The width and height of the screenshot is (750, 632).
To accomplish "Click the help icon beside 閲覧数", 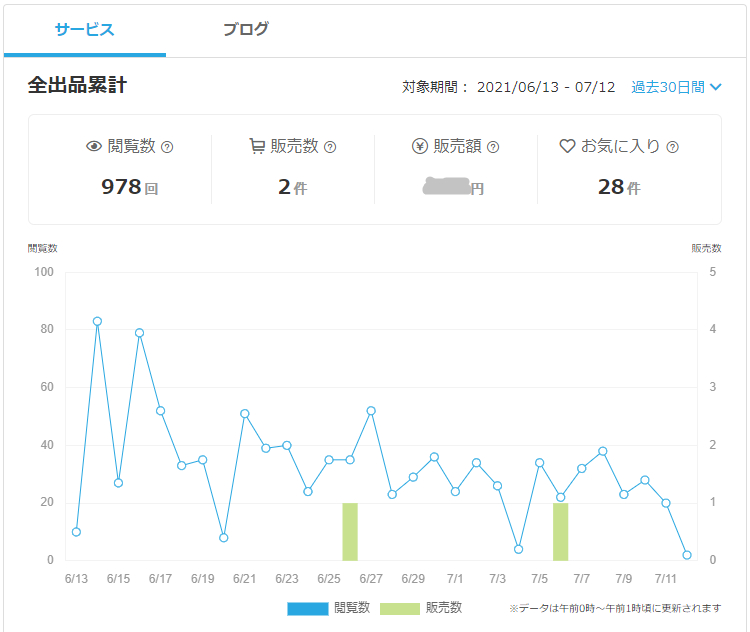I will tap(167, 147).
